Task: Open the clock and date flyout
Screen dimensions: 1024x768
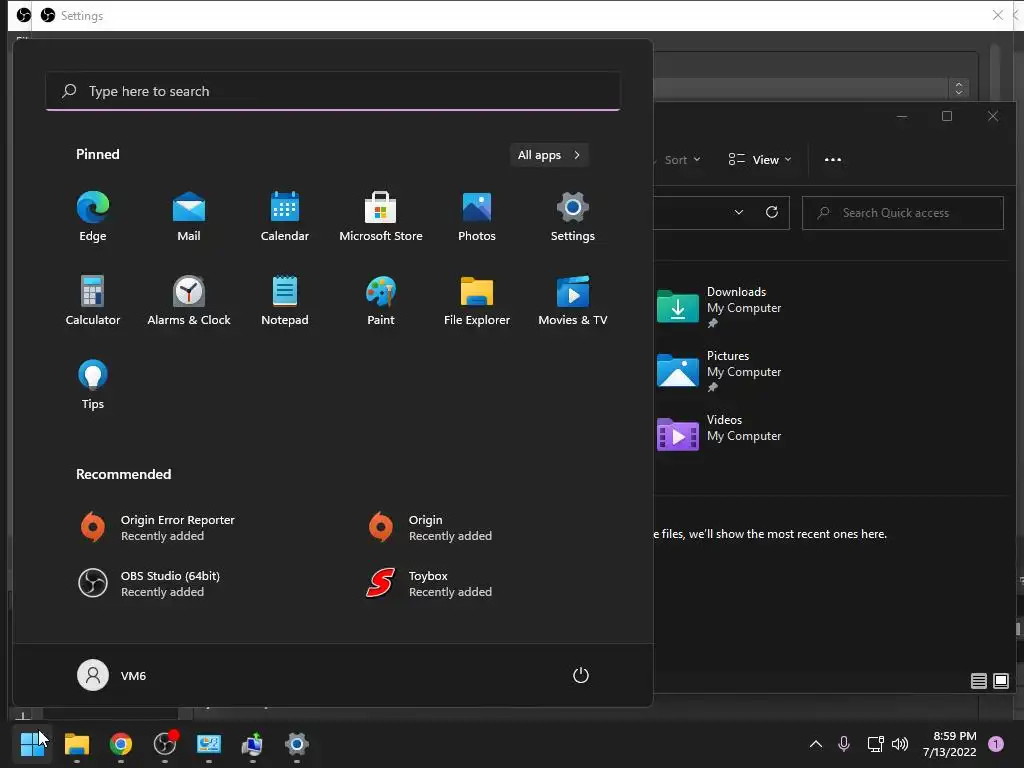Action: coord(950,744)
